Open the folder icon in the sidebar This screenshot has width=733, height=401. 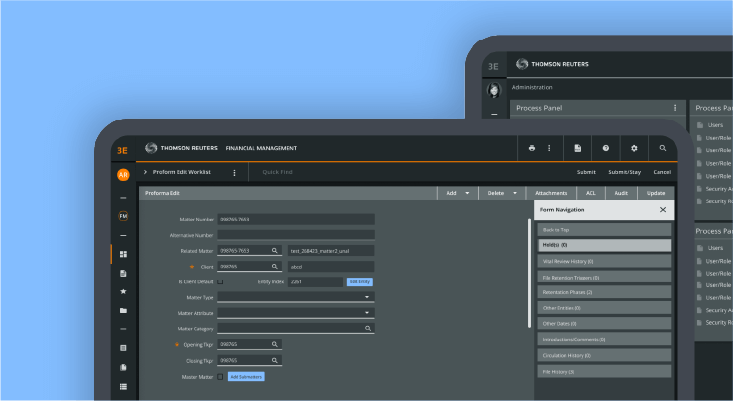point(123,310)
